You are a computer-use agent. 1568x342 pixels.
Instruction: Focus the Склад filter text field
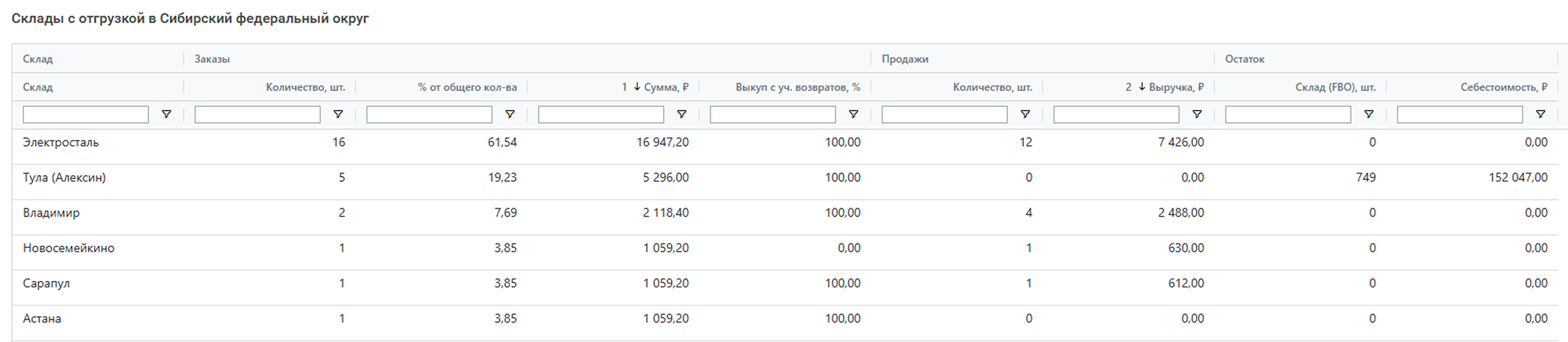86,115
